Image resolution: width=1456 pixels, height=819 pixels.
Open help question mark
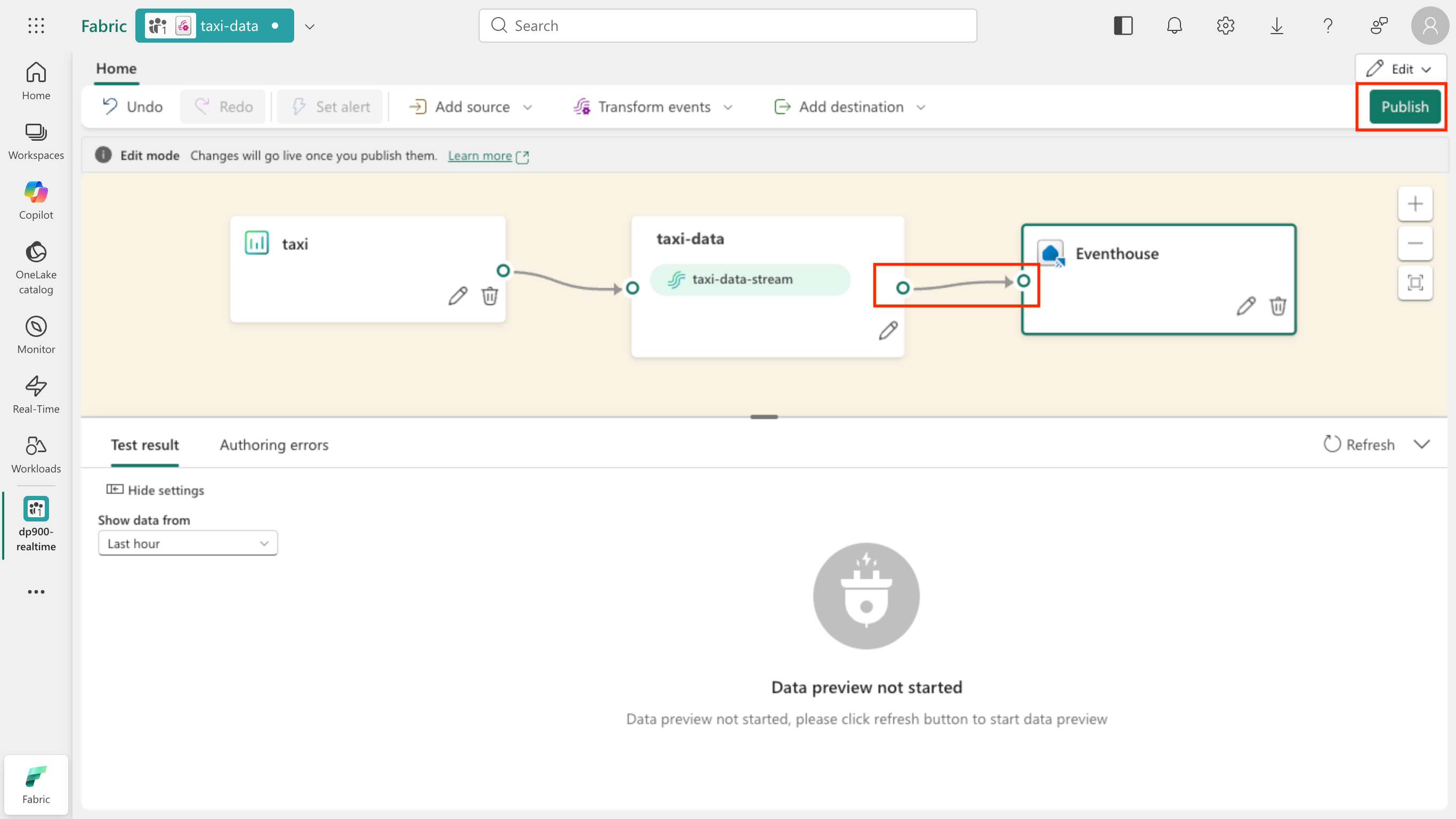[1328, 26]
